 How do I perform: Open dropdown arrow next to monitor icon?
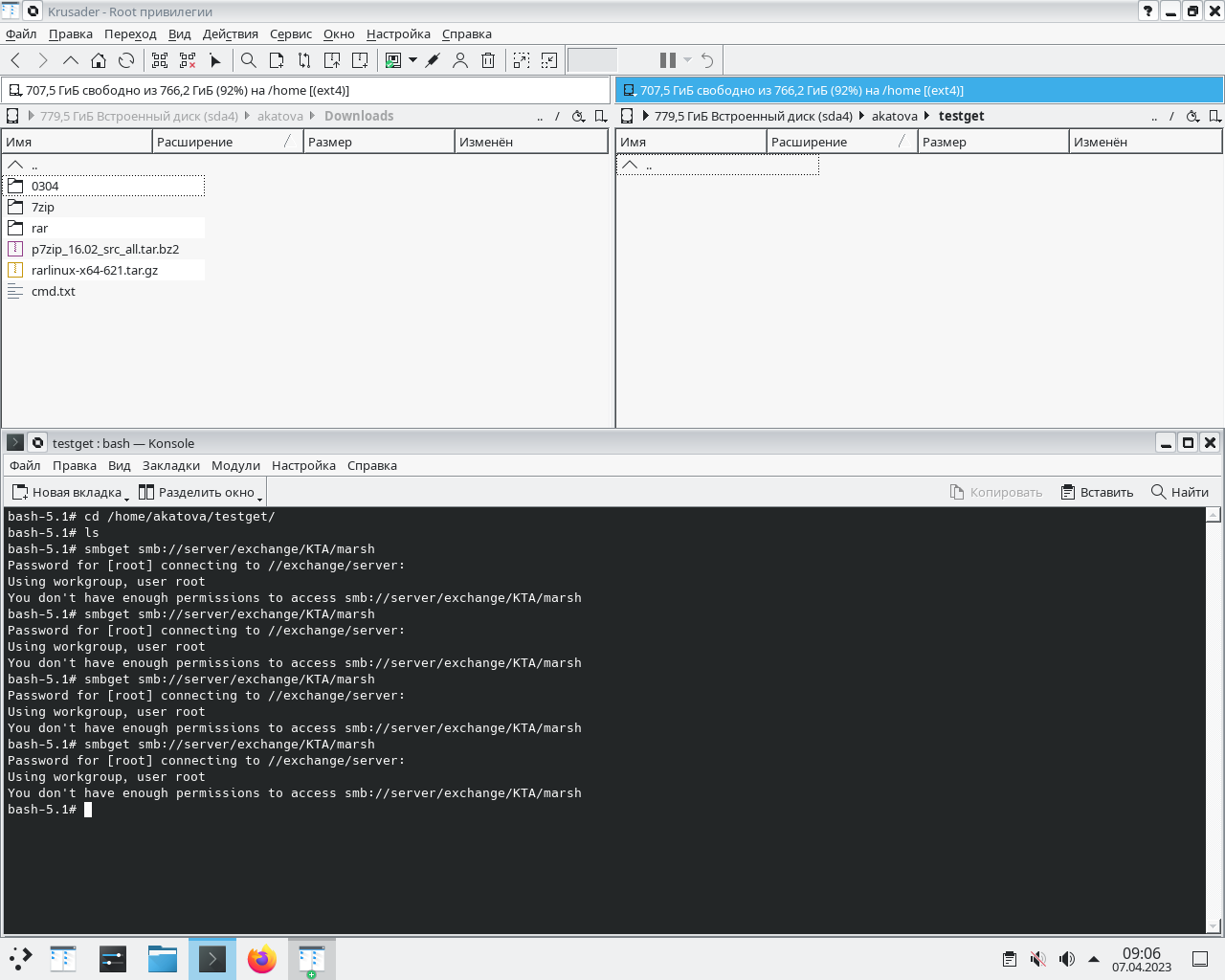pos(412,60)
